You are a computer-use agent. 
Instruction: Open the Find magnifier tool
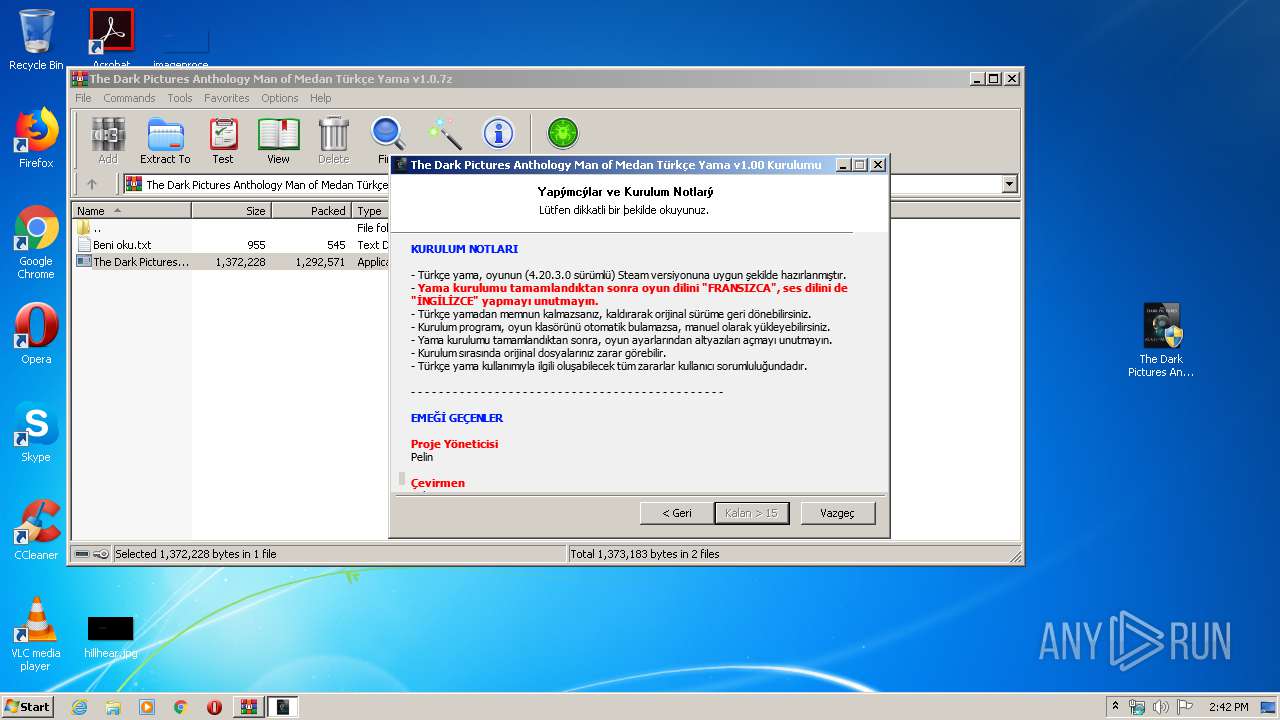pyautogui.click(x=387, y=136)
